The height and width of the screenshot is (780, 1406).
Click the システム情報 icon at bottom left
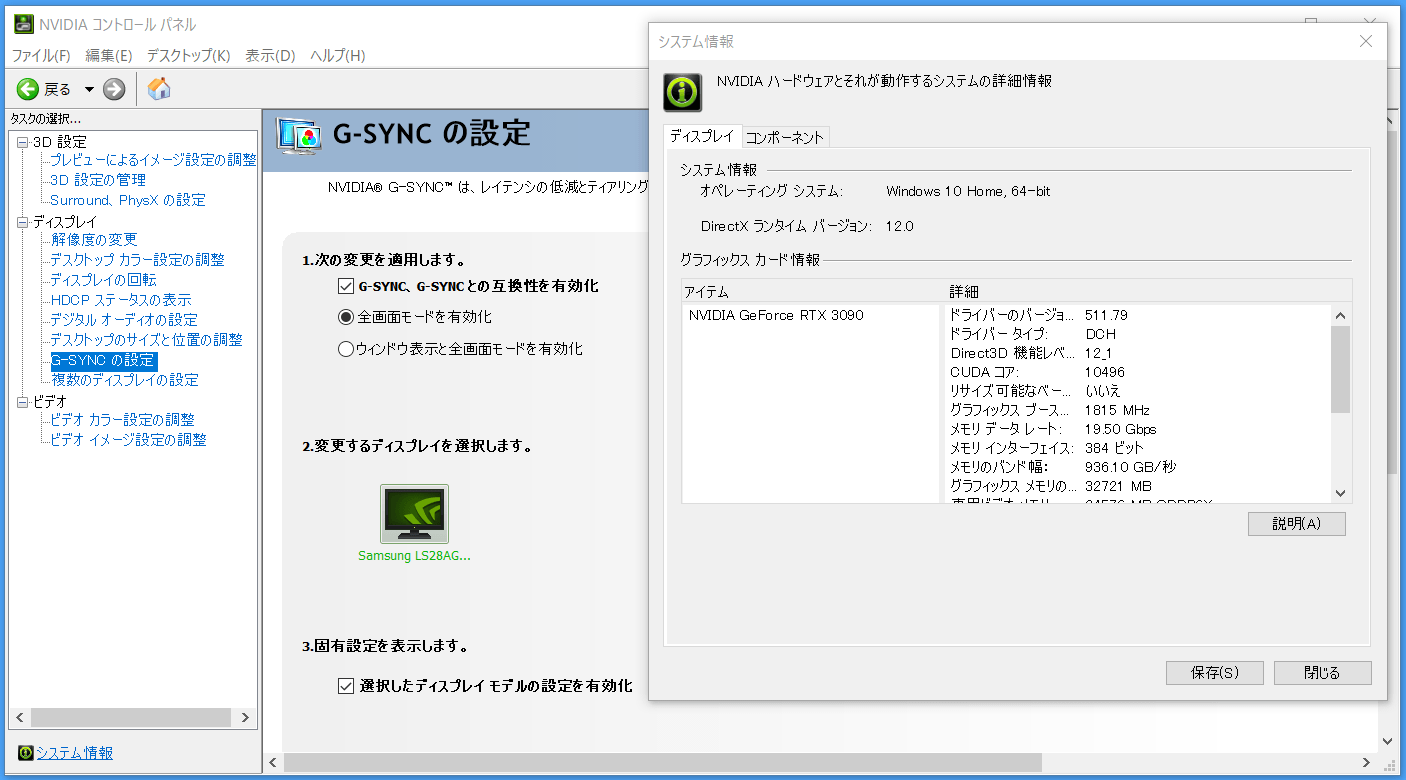(25, 753)
